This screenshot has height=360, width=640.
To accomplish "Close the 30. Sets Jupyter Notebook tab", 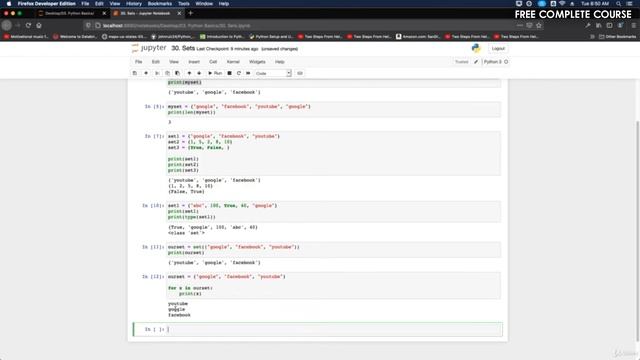I will 179,13.
